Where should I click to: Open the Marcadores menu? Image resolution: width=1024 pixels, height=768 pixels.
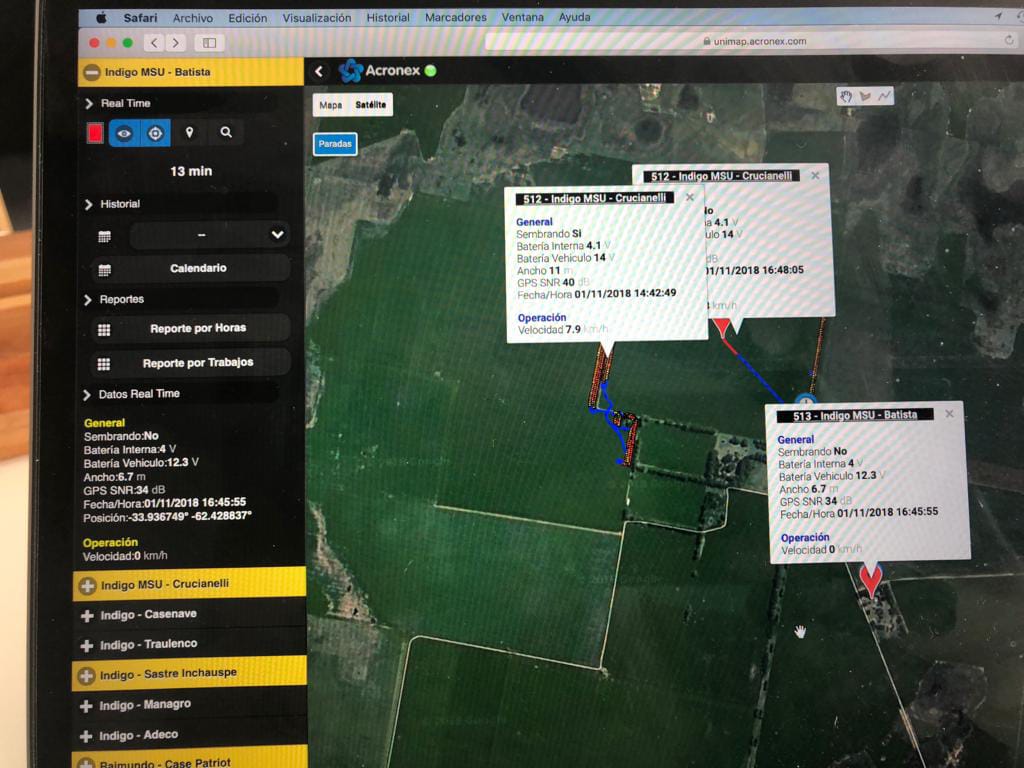(456, 18)
